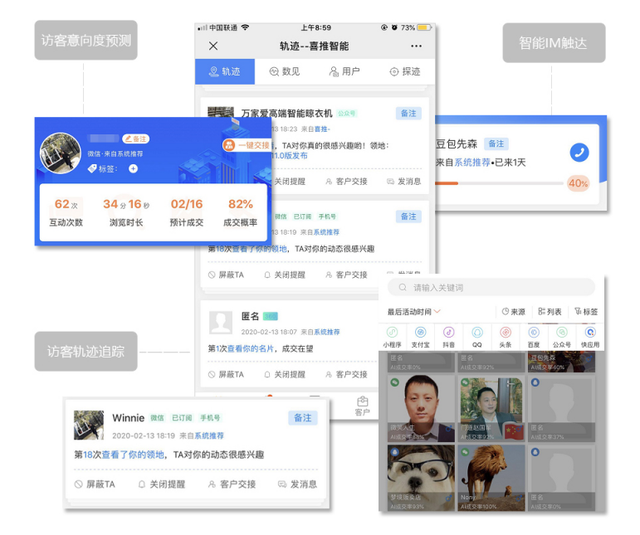The image size is (640, 535).
Task: Click 客户交接 on the 匿名 card
Action: tap(347, 374)
